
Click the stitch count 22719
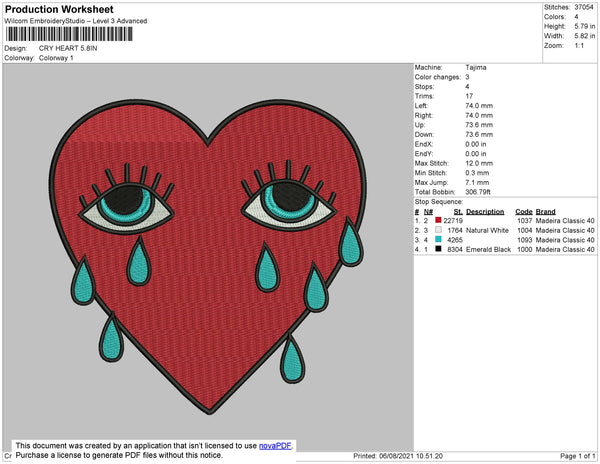[453, 221]
